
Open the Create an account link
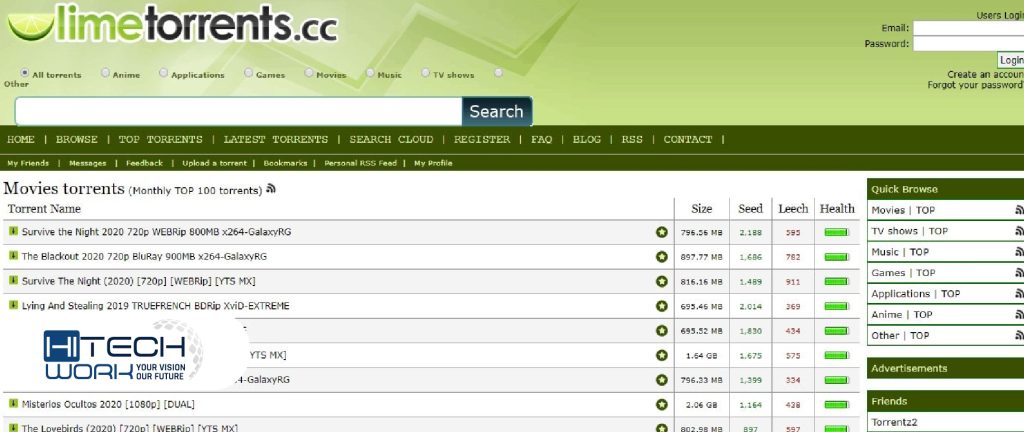(985, 74)
